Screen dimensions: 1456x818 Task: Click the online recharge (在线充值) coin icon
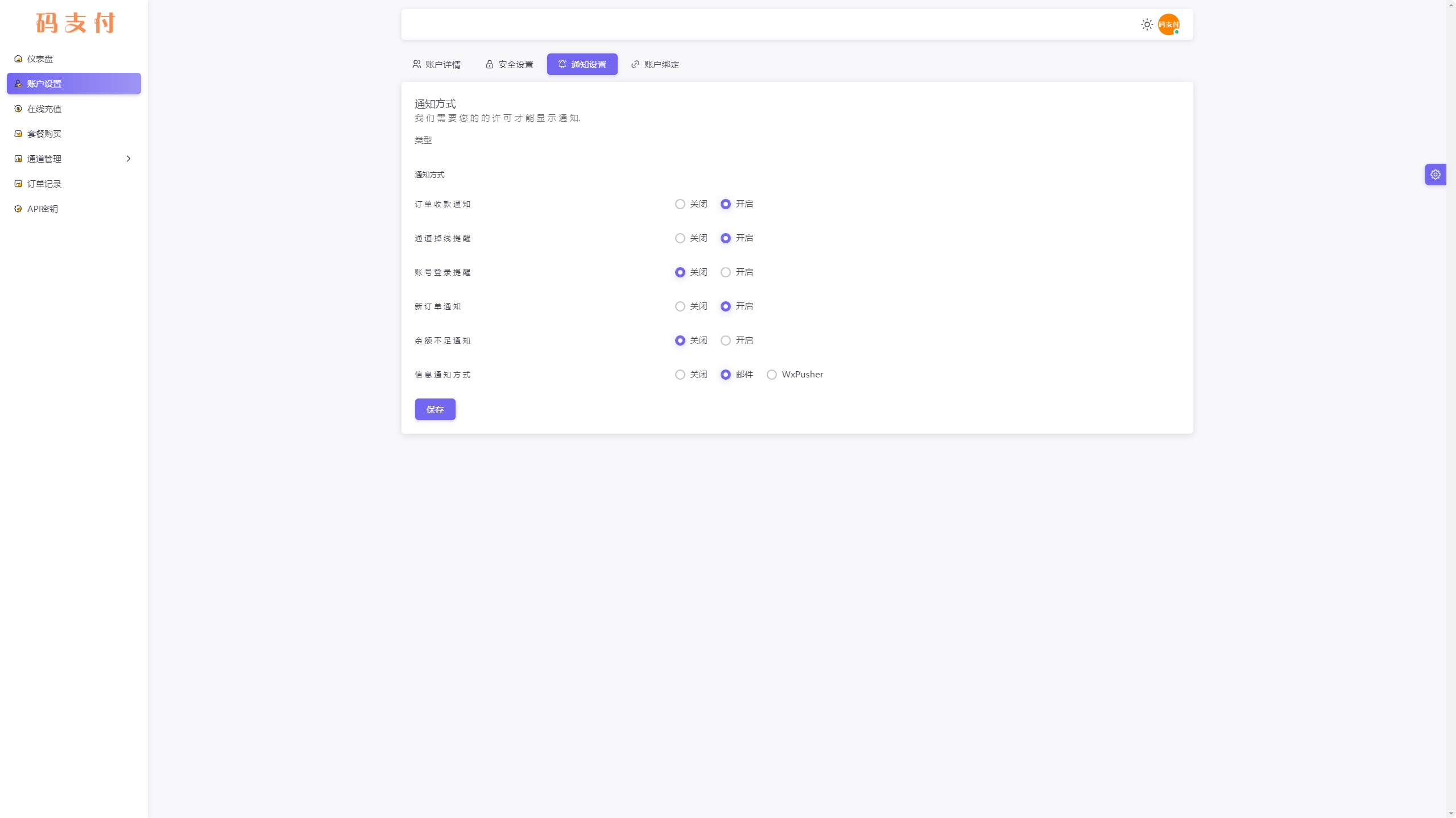(x=18, y=109)
